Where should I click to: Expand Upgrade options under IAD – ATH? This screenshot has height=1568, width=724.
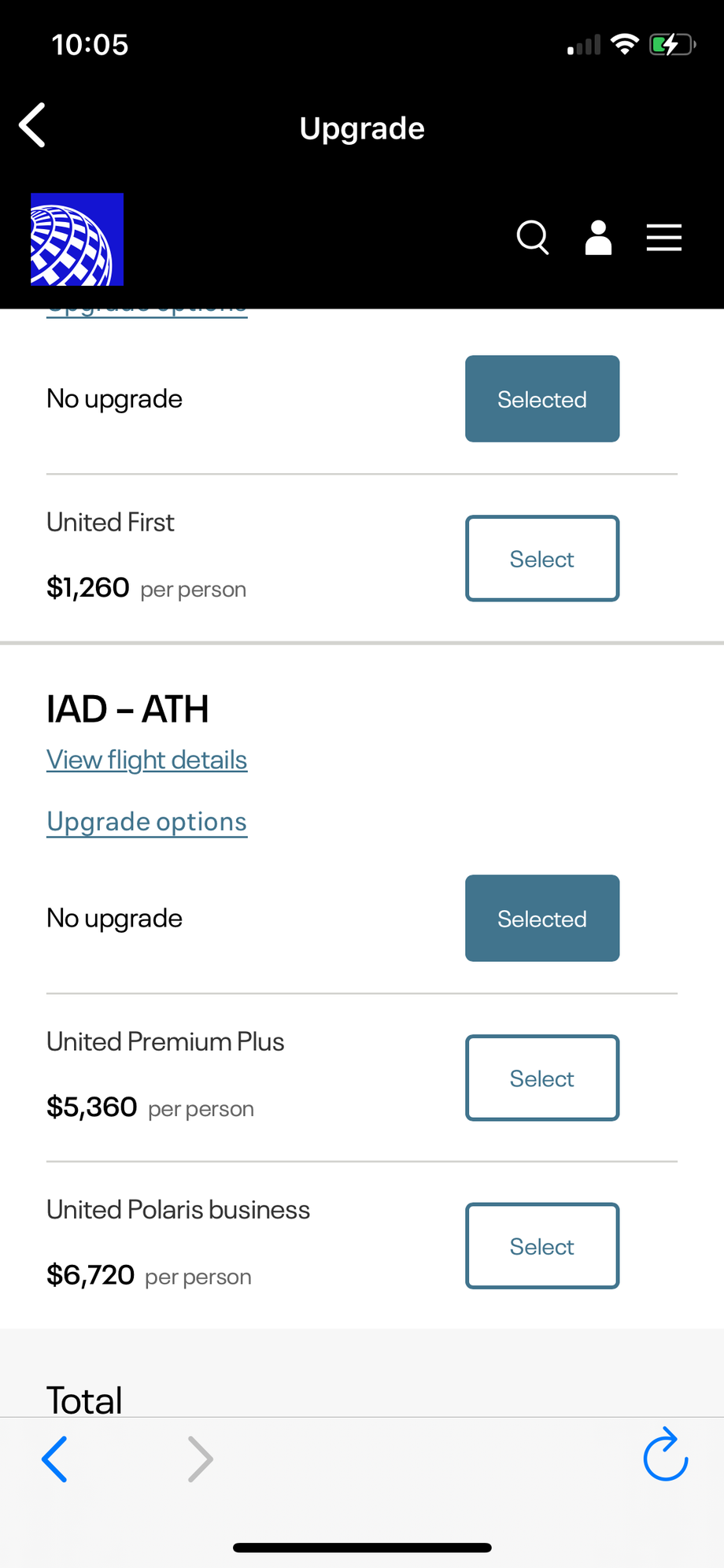pos(147,822)
